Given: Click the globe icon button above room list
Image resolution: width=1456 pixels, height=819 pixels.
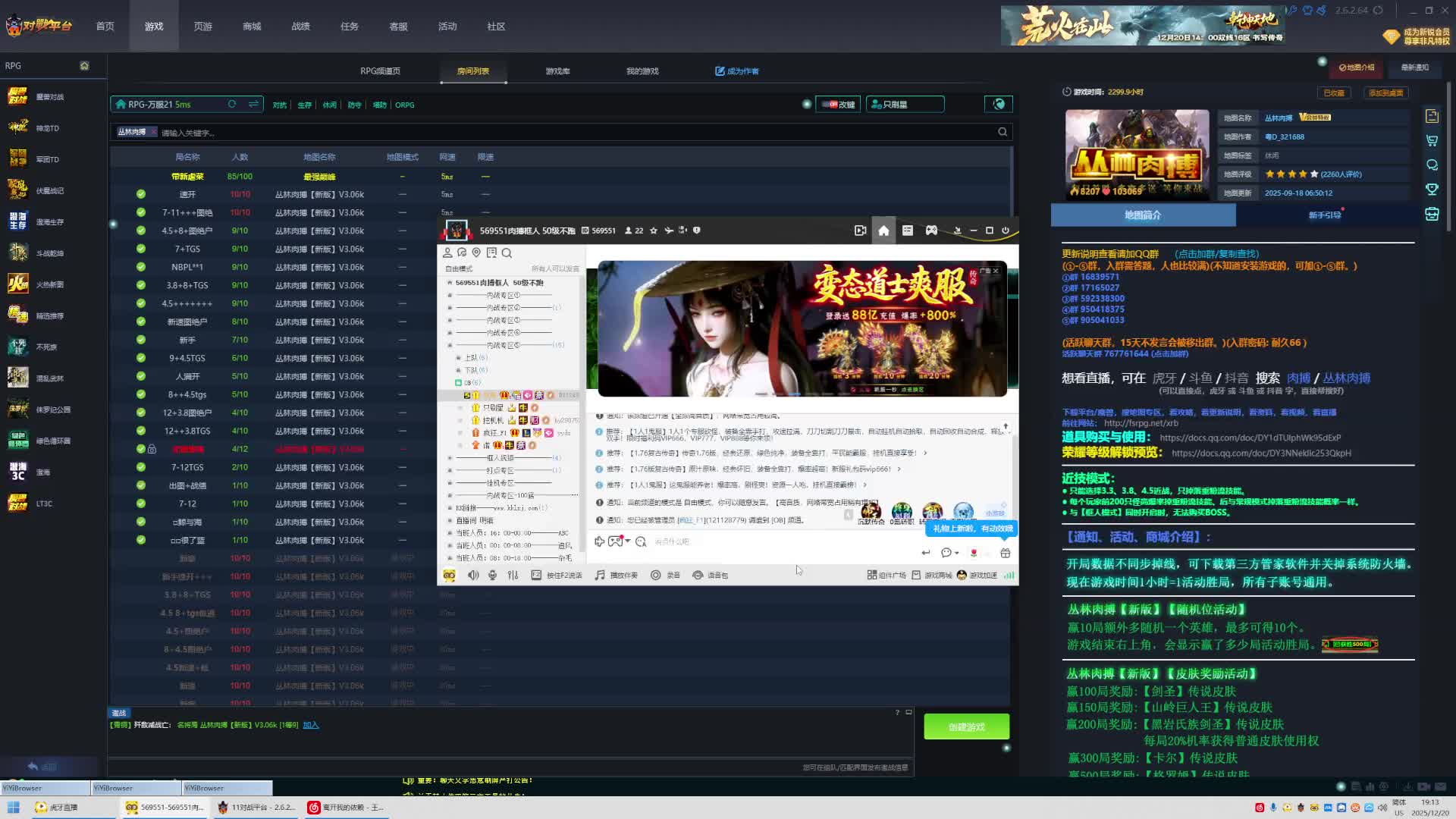Looking at the screenshot, I should pos(998,105).
